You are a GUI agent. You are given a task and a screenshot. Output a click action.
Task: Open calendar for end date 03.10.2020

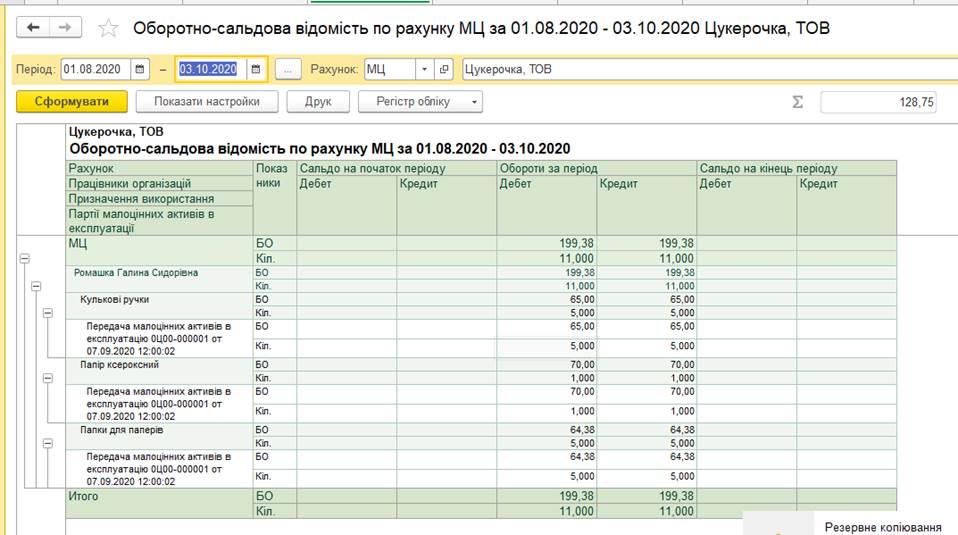pos(257,69)
